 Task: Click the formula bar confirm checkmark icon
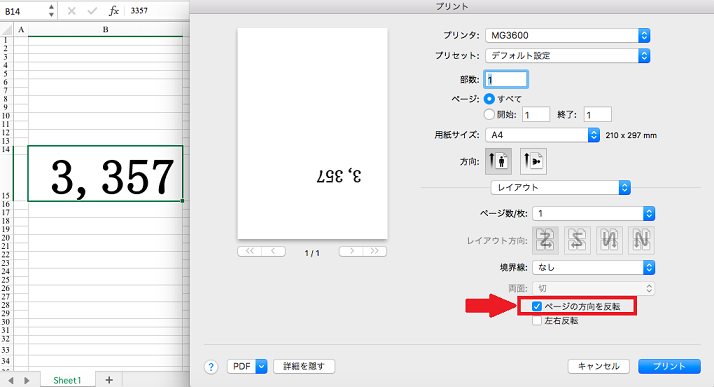point(92,11)
